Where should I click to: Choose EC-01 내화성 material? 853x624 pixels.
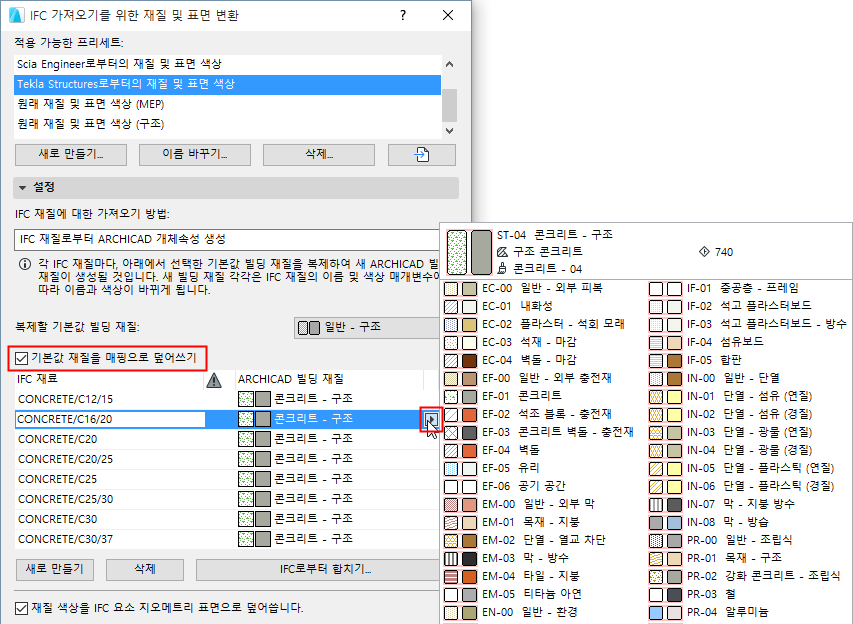coord(541,306)
